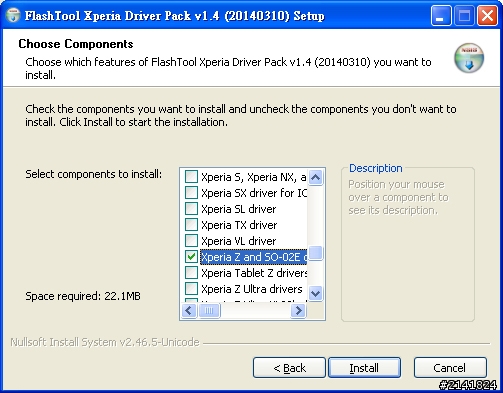The height and width of the screenshot is (393, 503).
Task: Minimize the setup window
Action: [441, 15]
